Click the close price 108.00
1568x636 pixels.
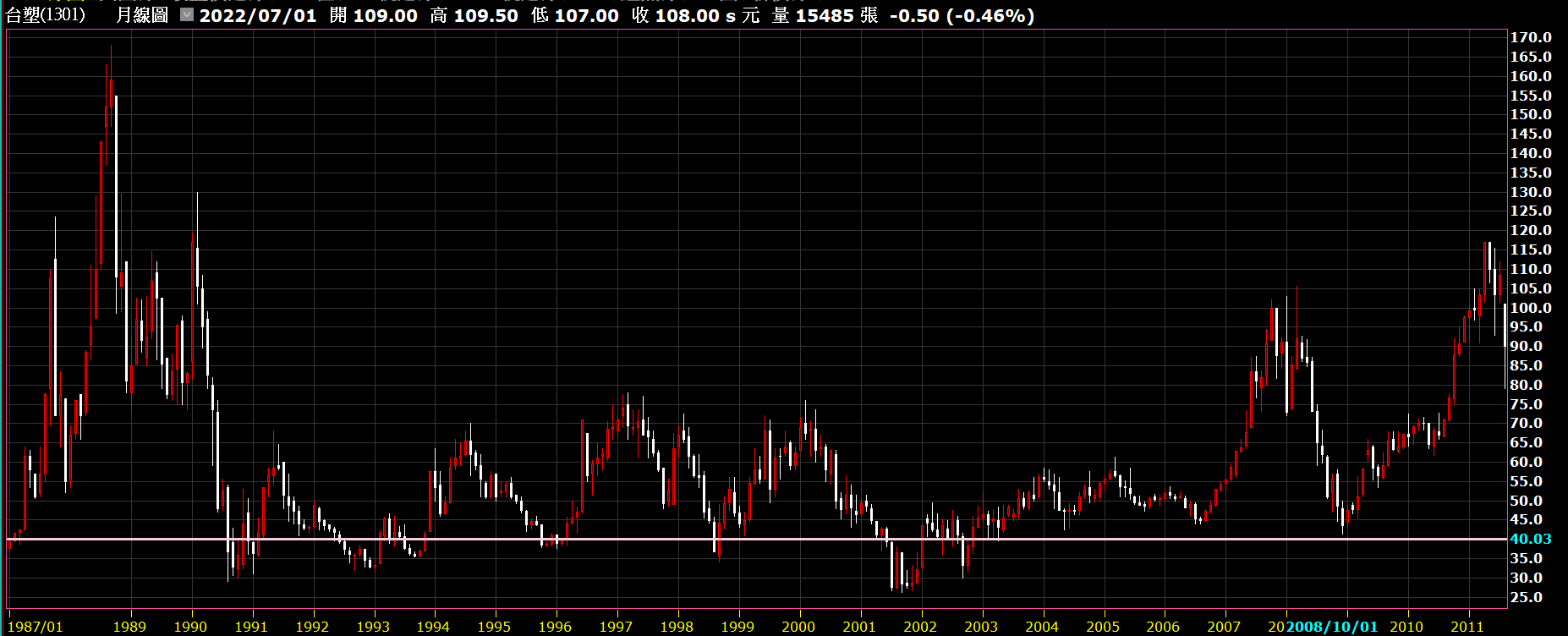[x=687, y=15]
